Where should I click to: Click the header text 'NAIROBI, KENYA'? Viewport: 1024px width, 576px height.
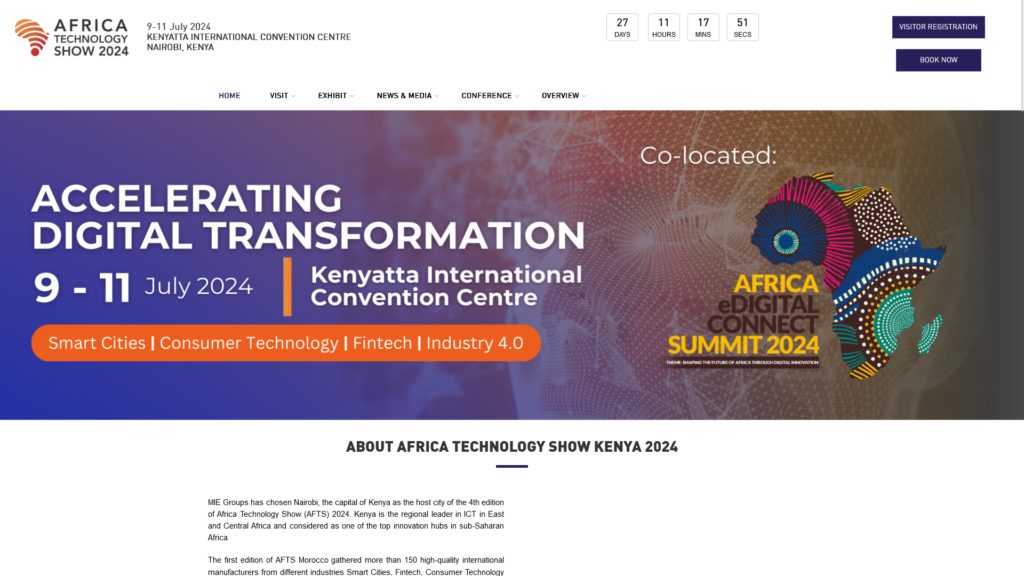point(180,47)
